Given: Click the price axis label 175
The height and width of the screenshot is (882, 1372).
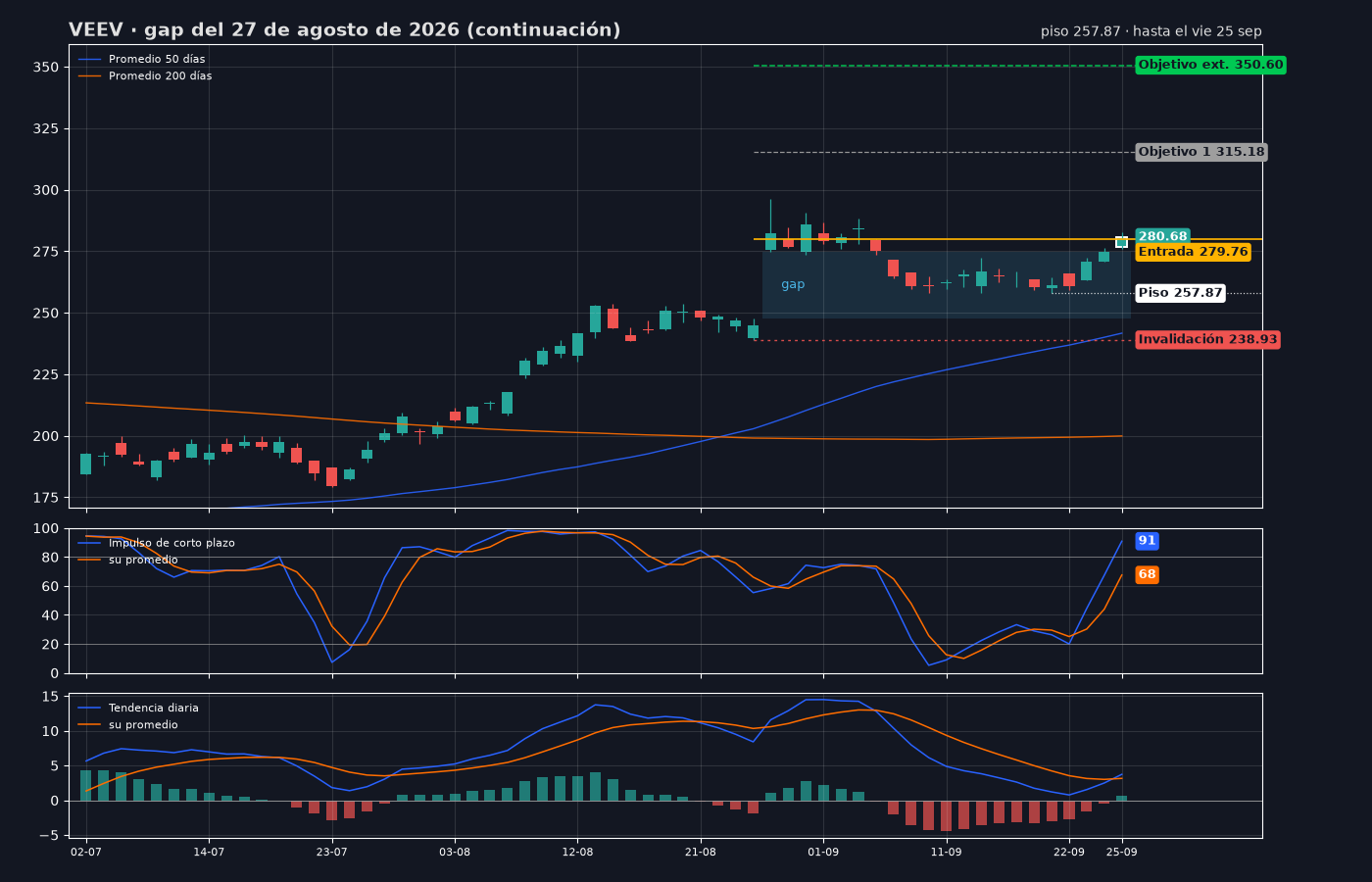Looking at the screenshot, I should click(46, 498).
